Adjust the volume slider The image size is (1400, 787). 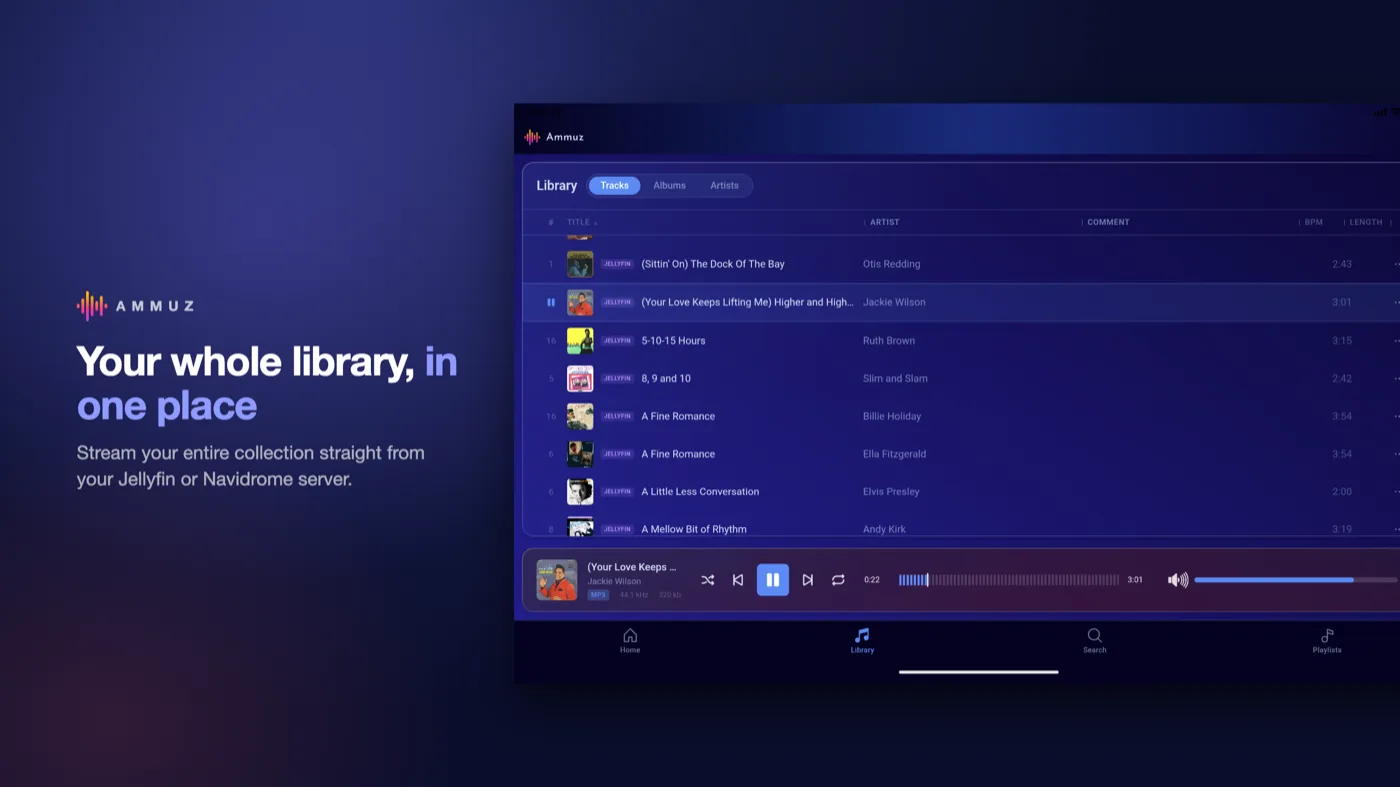tap(1296, 580)
